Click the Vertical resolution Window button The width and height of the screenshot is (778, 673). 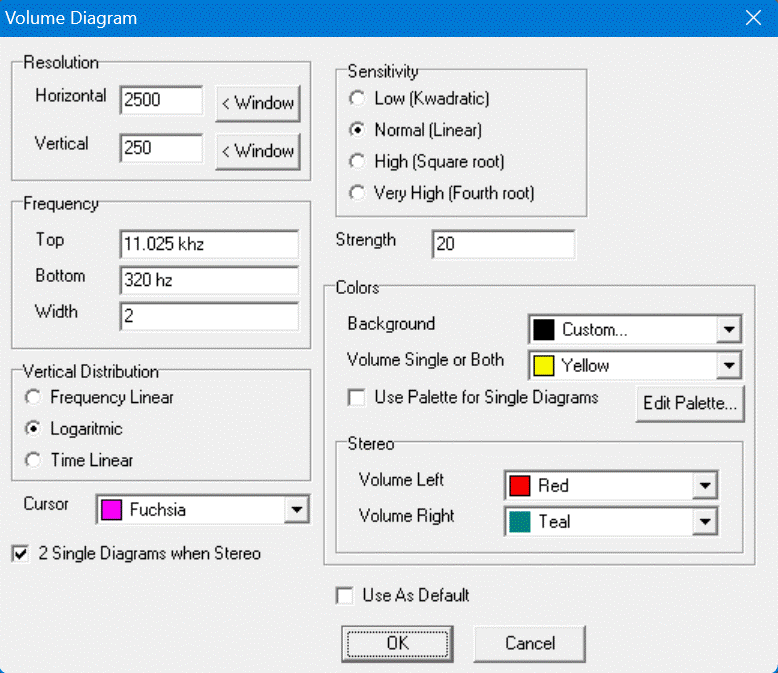click(x=257, y=151)
